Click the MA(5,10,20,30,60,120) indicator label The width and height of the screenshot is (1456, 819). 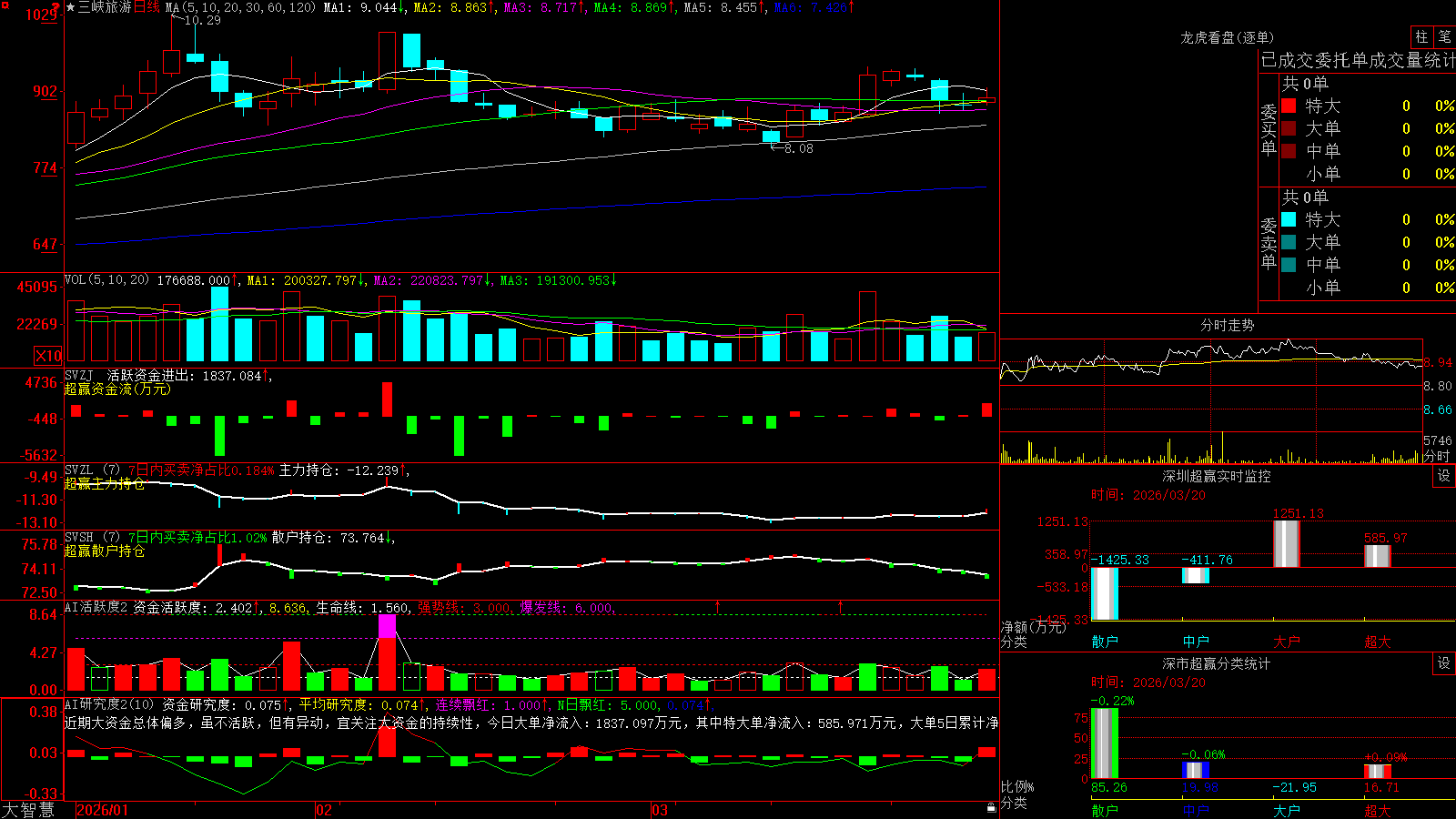point(240,7)
